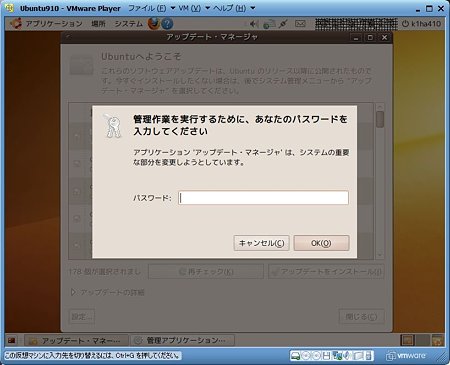Click second CD/DVD device icon in VMware status bar

tap(316, 356)
